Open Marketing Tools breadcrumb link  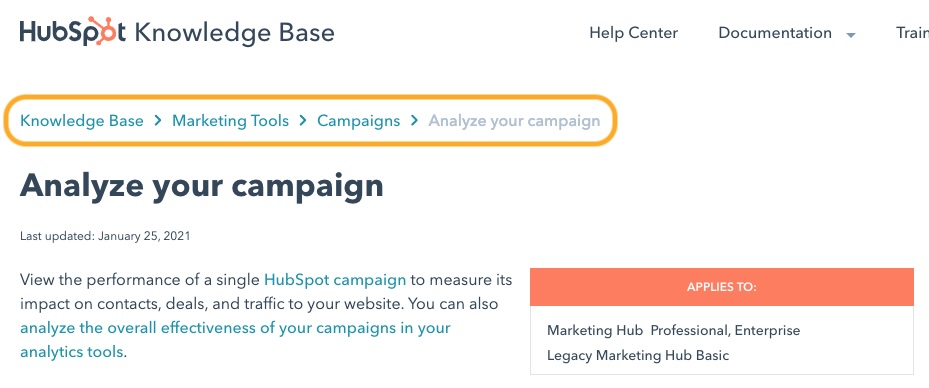pyautogui.click(x=230, y=121)
